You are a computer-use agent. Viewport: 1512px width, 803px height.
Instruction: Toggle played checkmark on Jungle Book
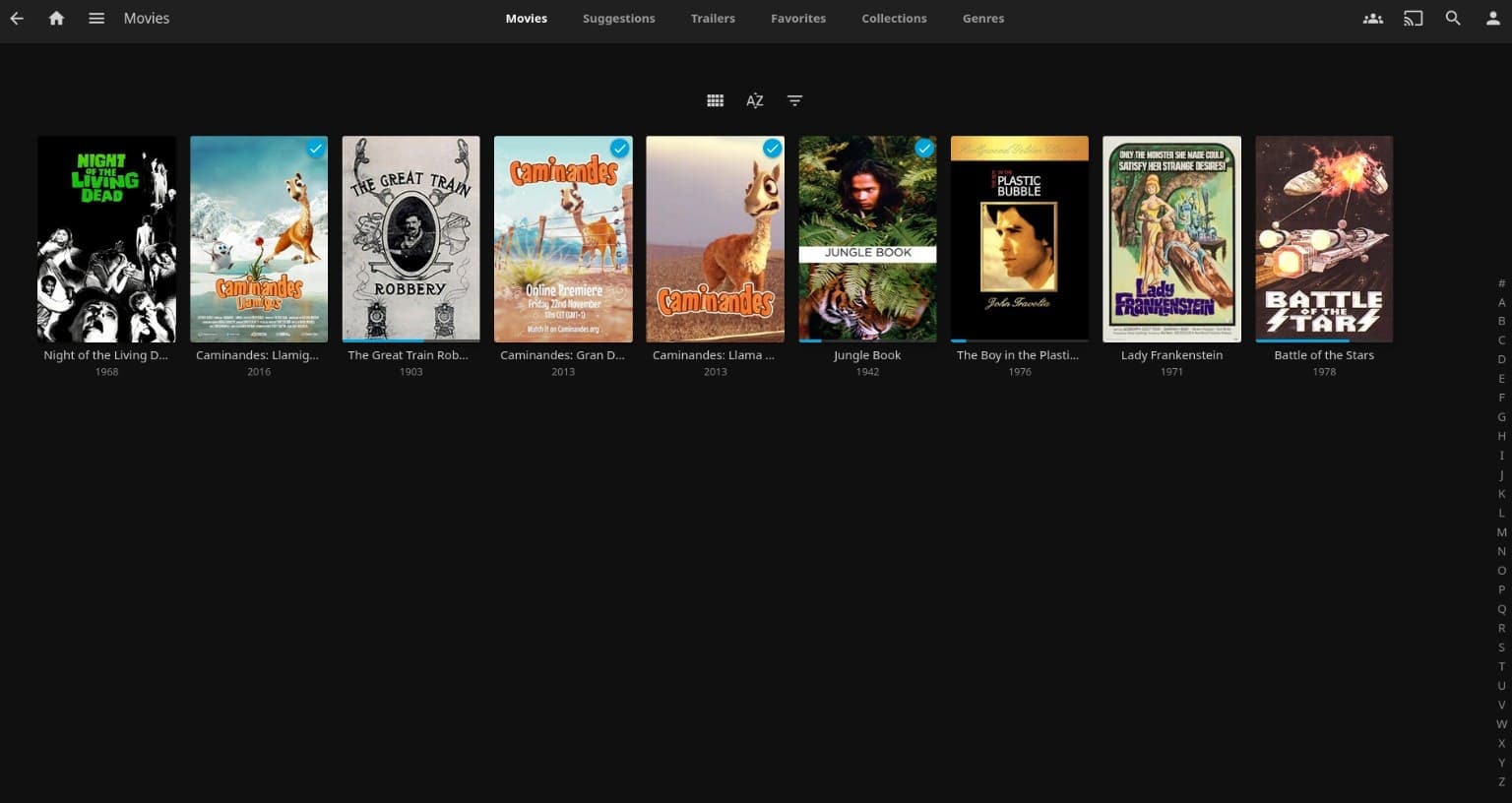click(923, 149)
